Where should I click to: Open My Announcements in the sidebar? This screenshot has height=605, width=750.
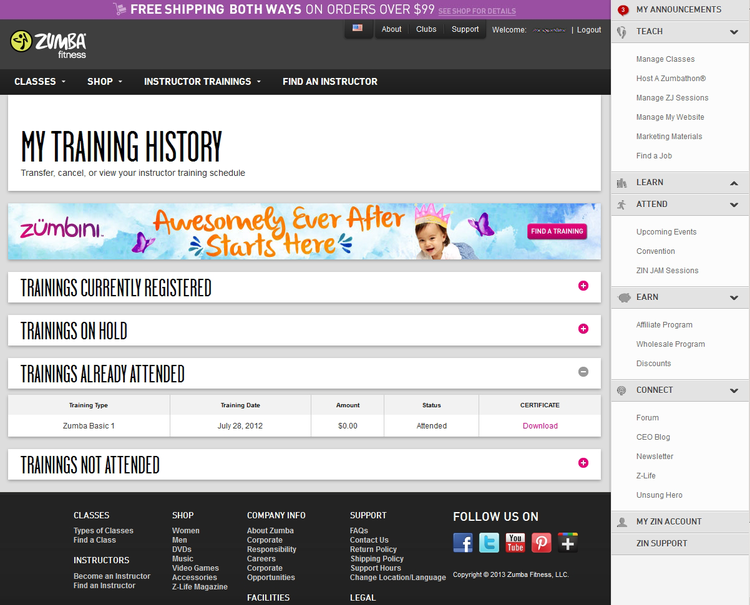[x=678, y=10]
